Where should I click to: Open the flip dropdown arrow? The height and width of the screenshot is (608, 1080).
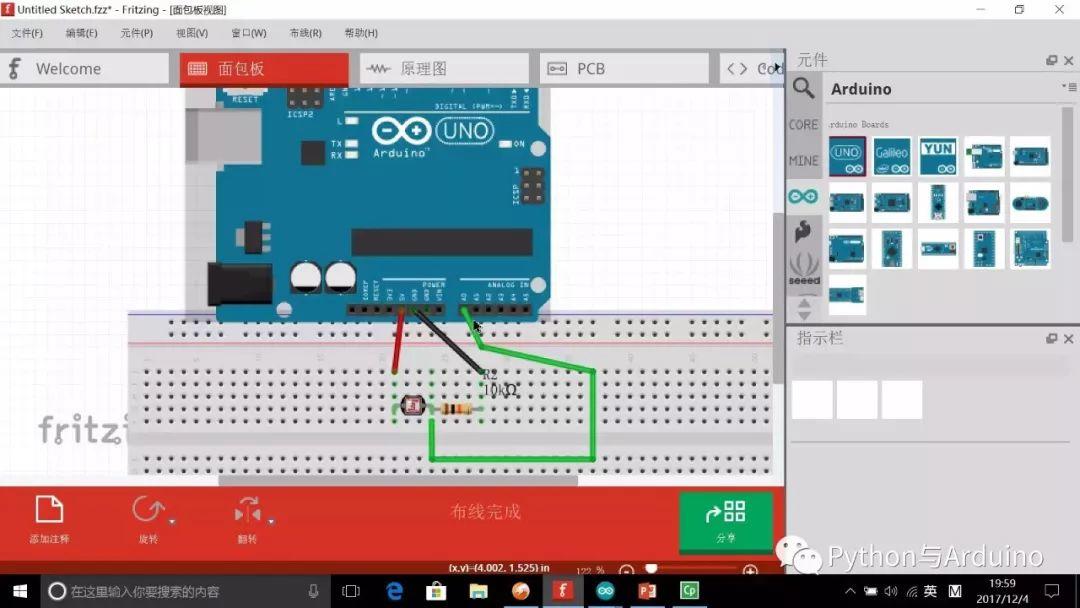click(271, 522)
